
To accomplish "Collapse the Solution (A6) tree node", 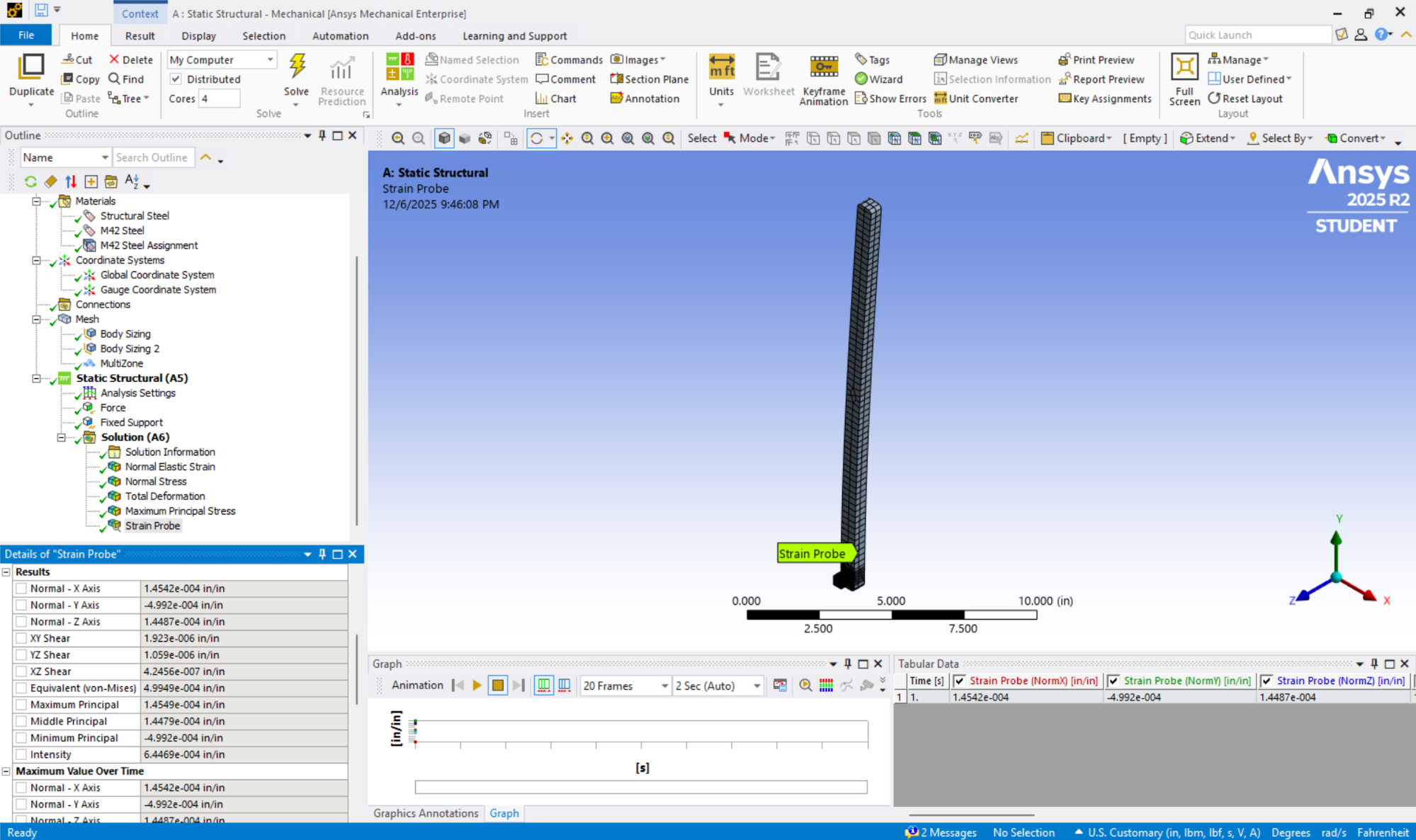I will [62, 437].
